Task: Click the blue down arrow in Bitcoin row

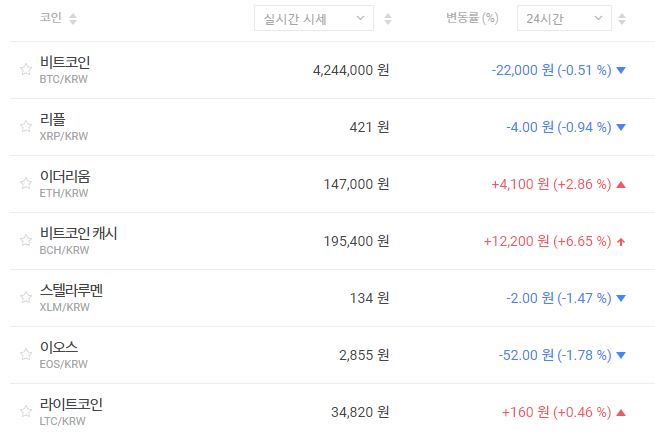Action: click(x=621, y=70)
